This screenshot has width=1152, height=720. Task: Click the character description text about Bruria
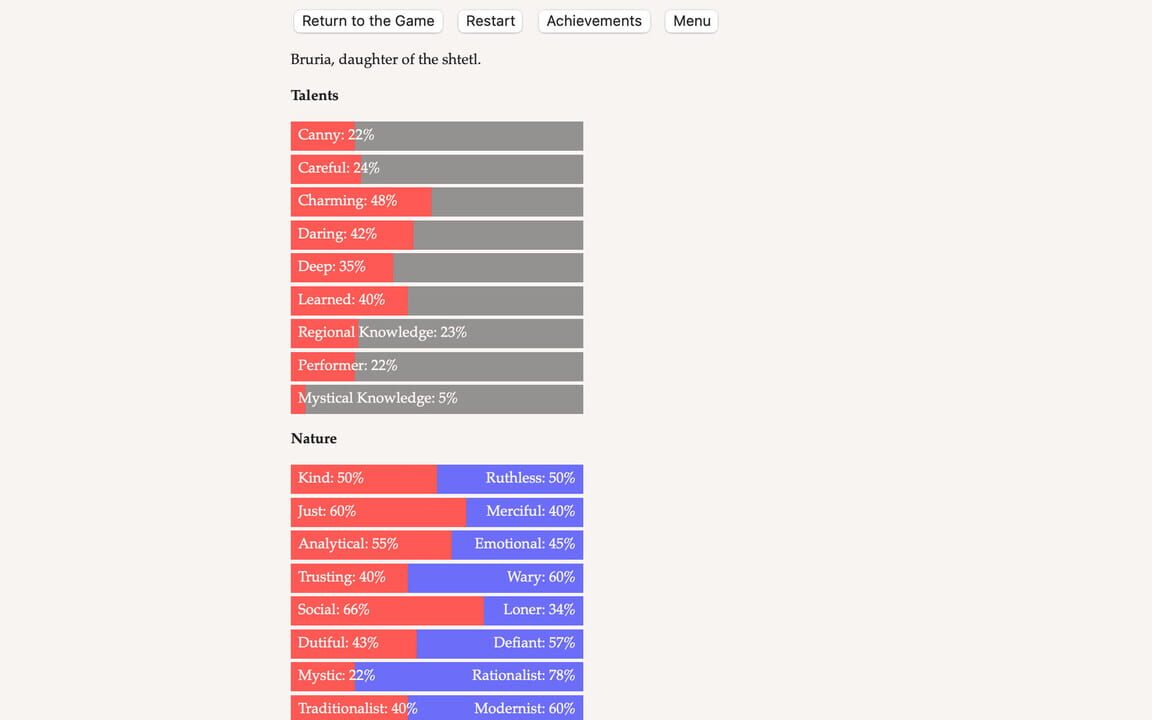coord(385,59)
